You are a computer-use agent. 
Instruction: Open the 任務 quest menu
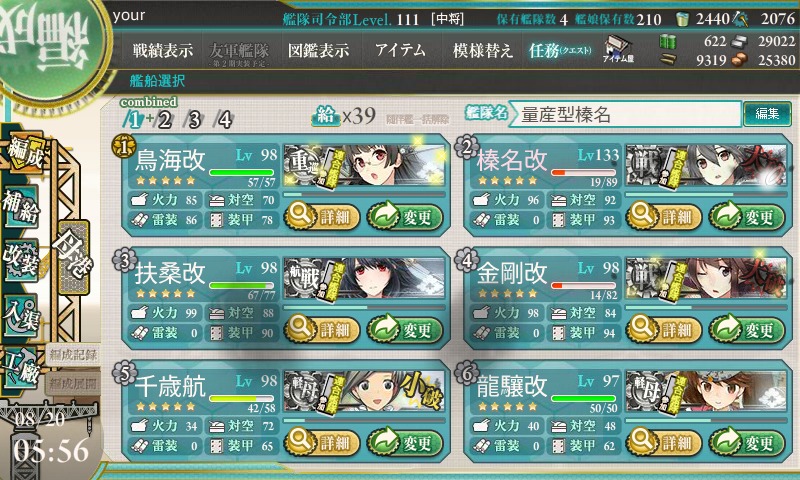tap(560, 50)
